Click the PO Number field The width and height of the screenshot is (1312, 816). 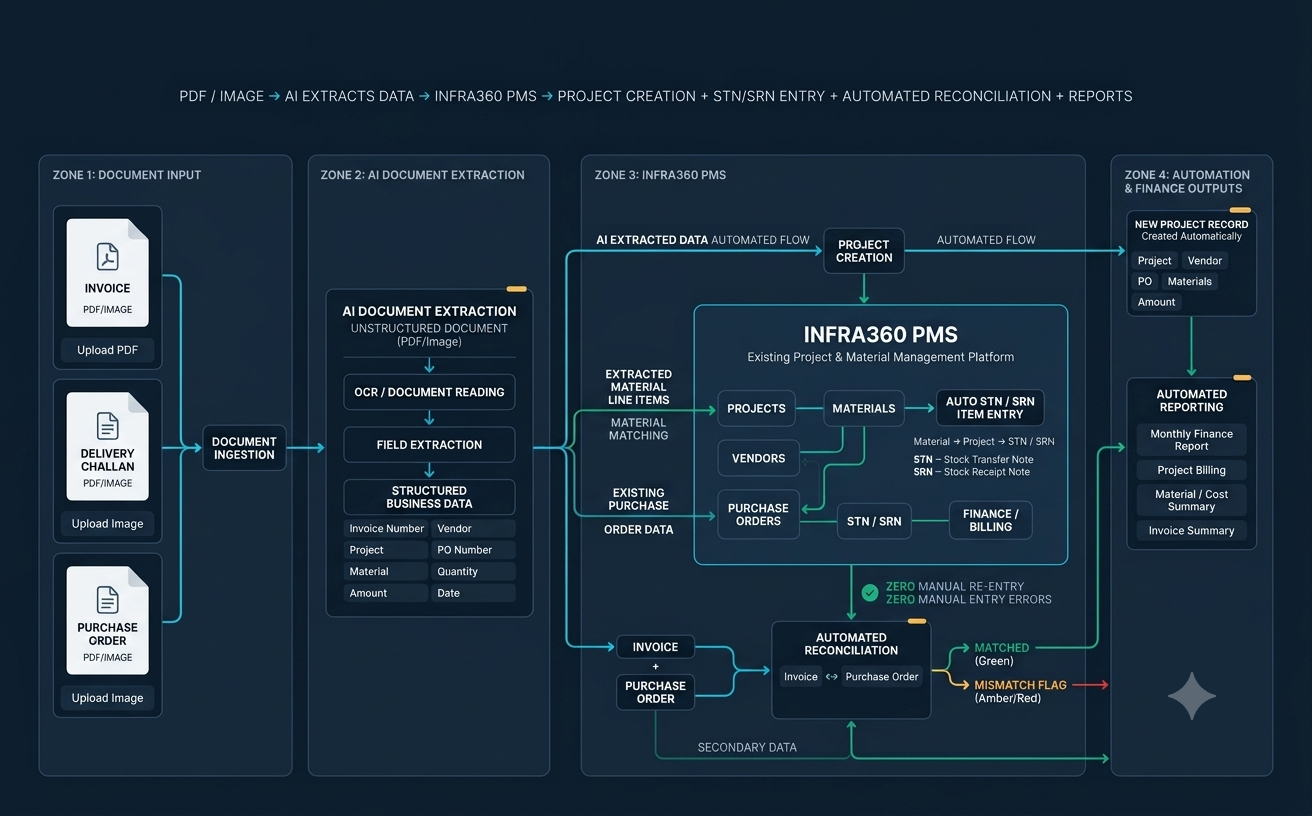tap(474, 550)
